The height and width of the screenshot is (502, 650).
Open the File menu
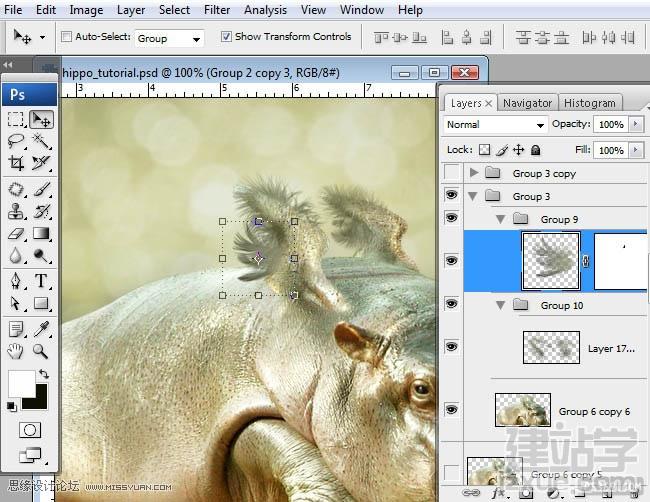pyautogui.click(x=13, y=10)
